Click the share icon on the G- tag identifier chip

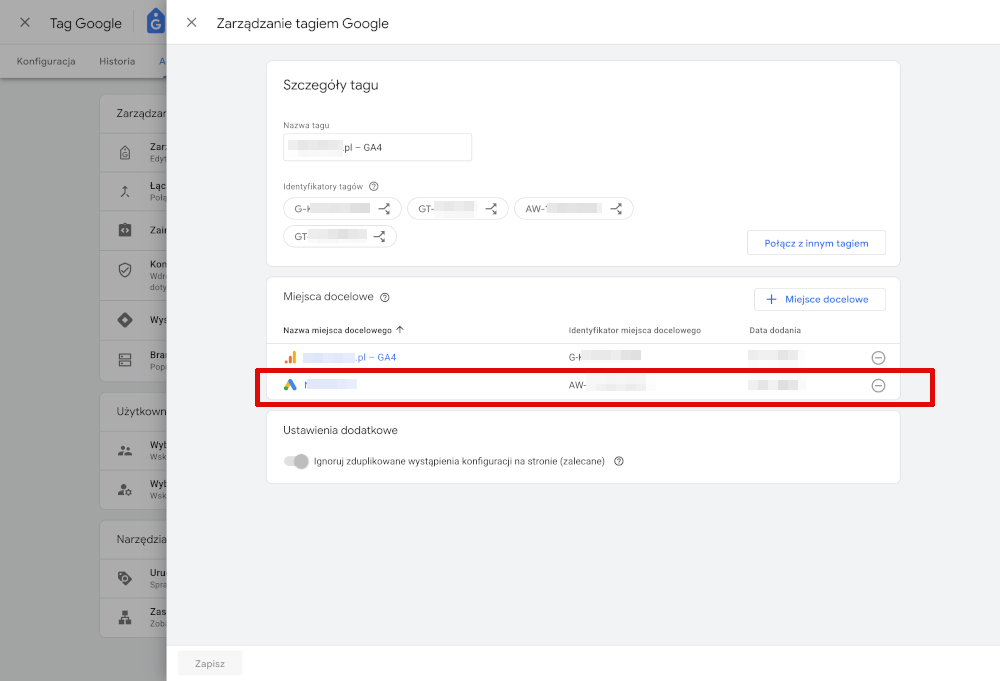point(386,208)
